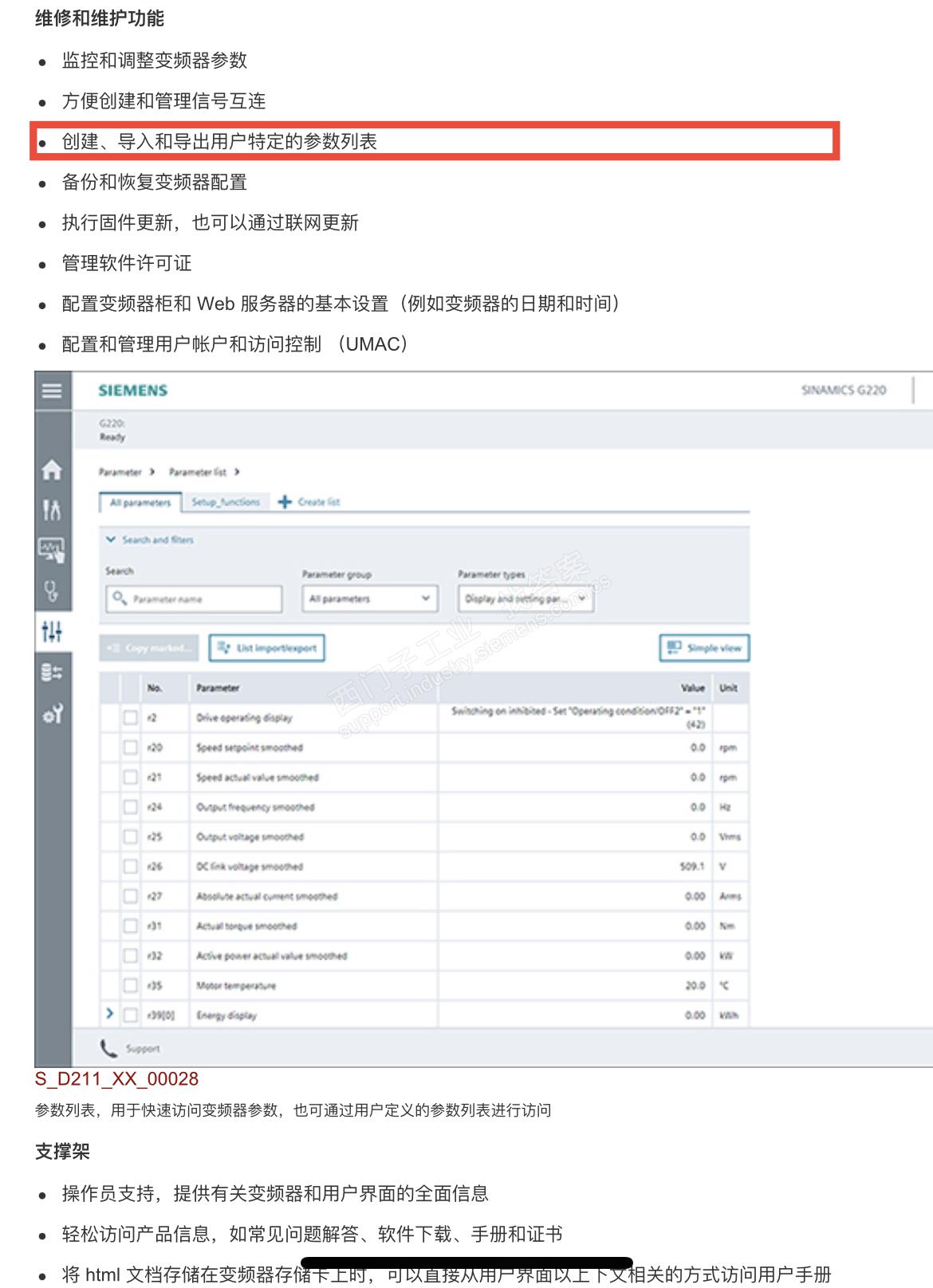Click the 维修和维护功能 heading
This screenshot has width=933, height=1288.
100,18
